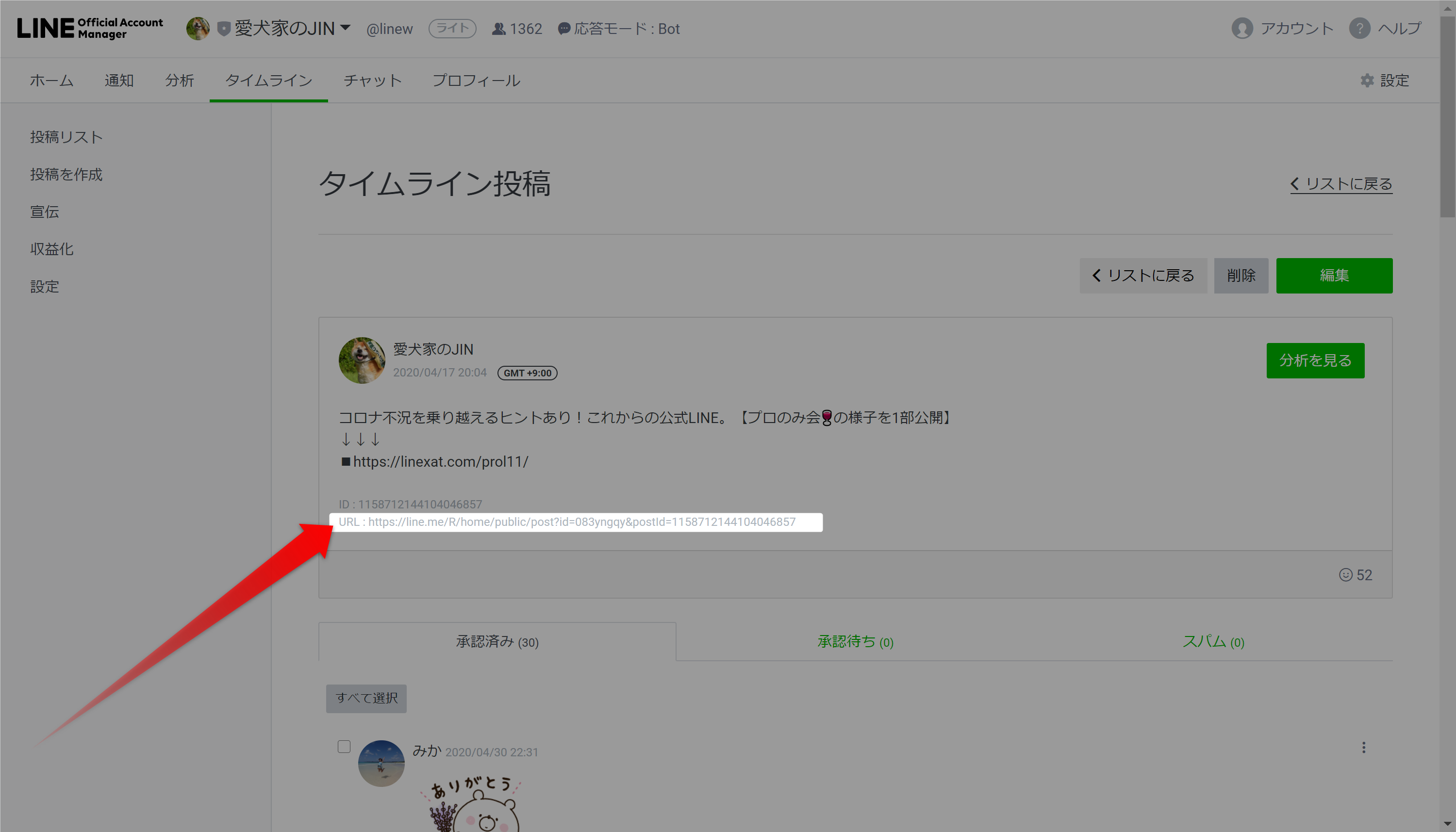The height and width of the screenshot is (832, 1456).
Task: Open the 分析 tab
Action: 180,81
